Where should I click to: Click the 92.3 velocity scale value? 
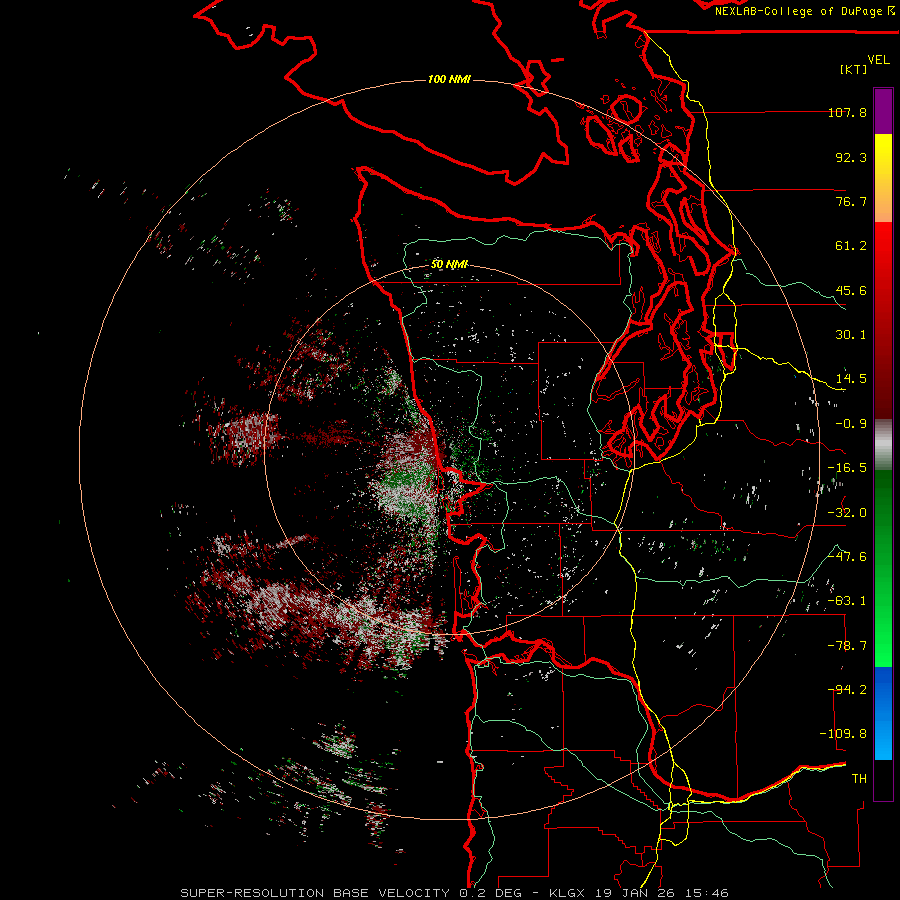pos(851,157)
